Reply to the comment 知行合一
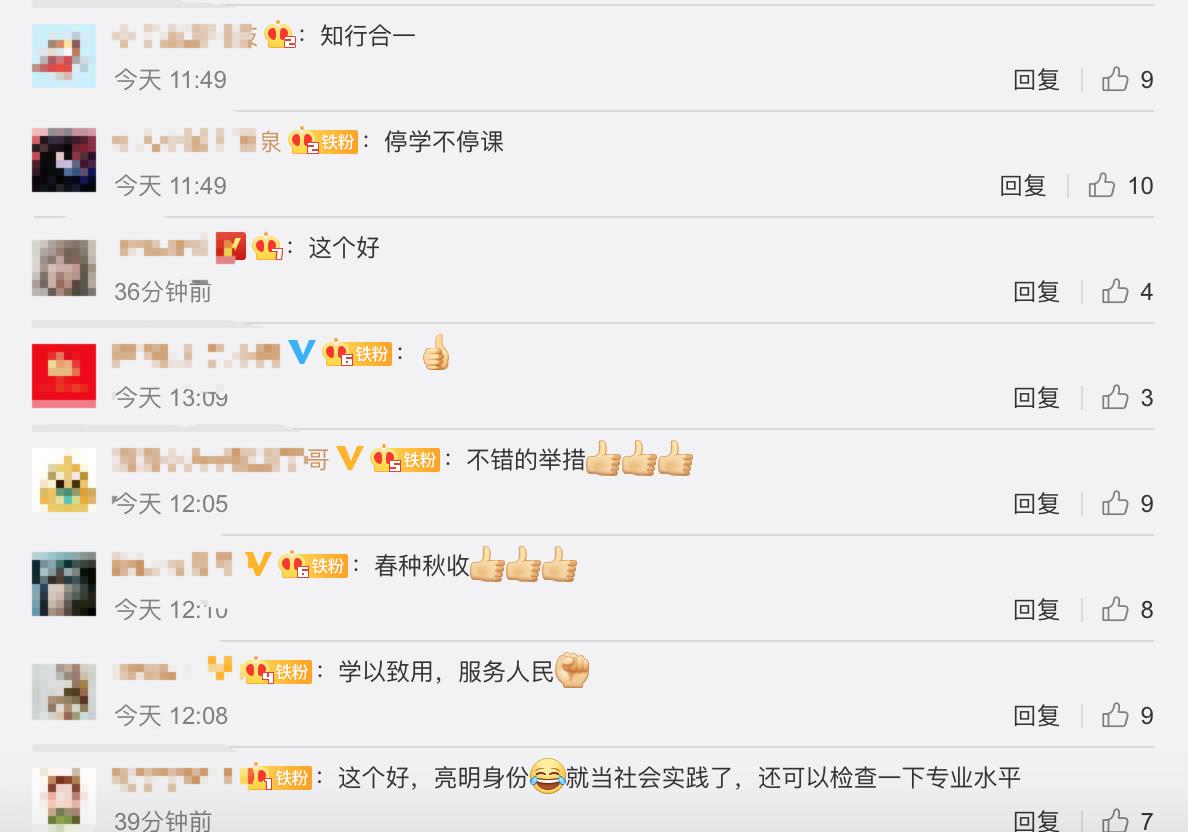The image size is (1188, 832). pyautogui.click(x=1036, y=80)
